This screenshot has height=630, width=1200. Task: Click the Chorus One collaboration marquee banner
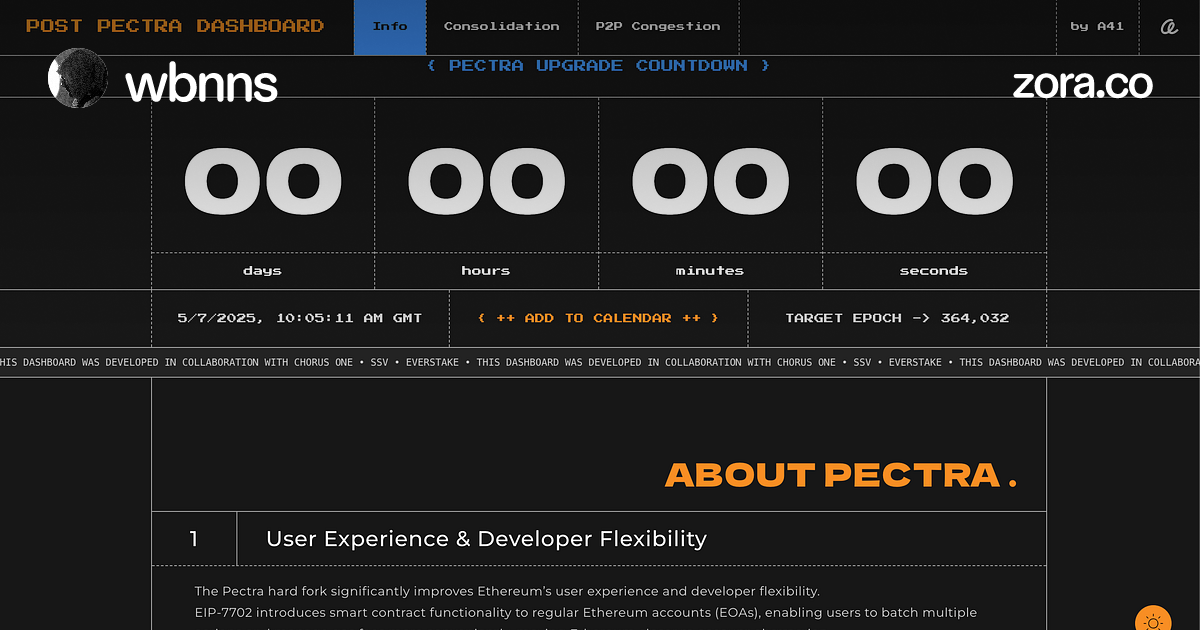click(600, 362)
